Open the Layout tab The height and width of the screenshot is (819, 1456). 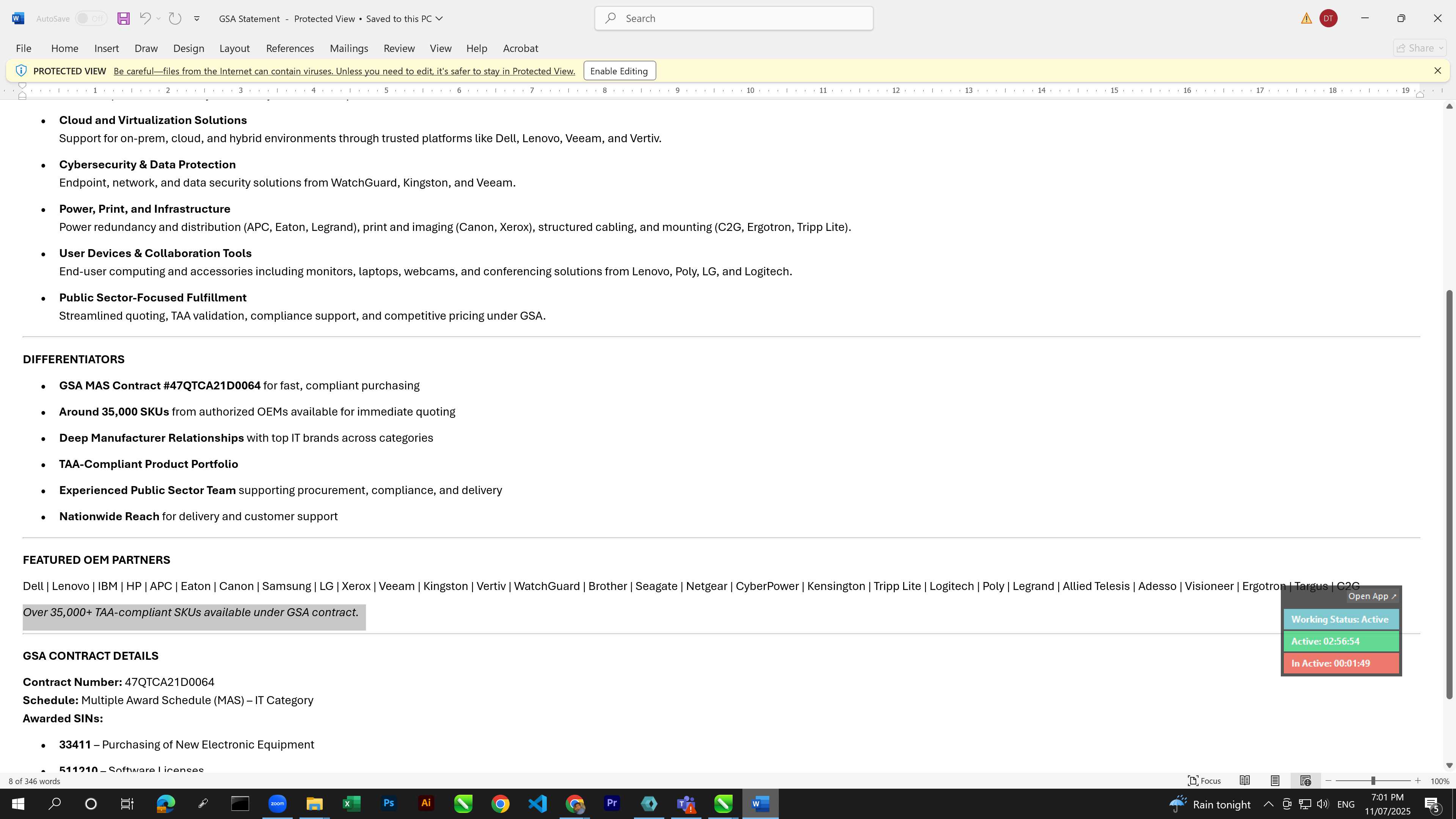tap(235, 49)
